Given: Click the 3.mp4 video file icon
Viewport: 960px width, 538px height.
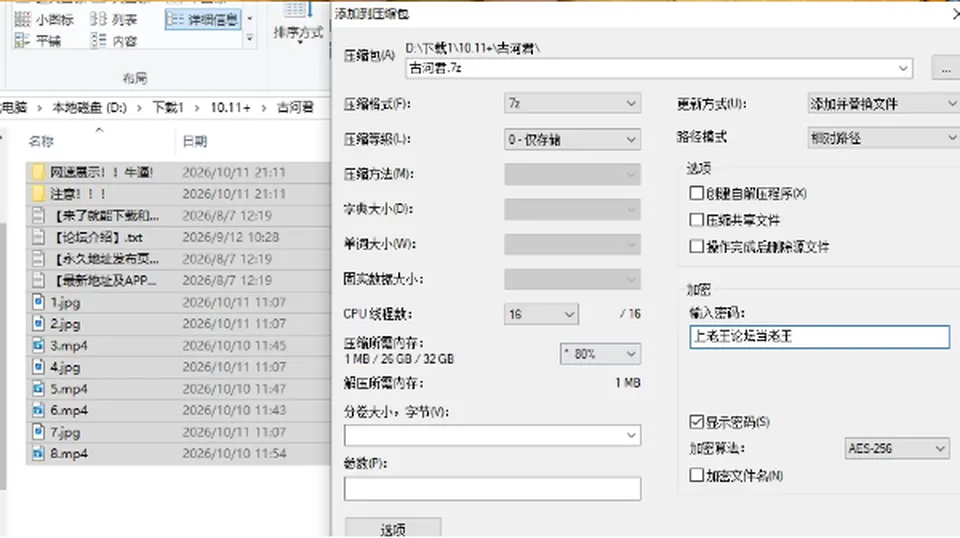Looking at the screenshot, I should click(38, 345).
